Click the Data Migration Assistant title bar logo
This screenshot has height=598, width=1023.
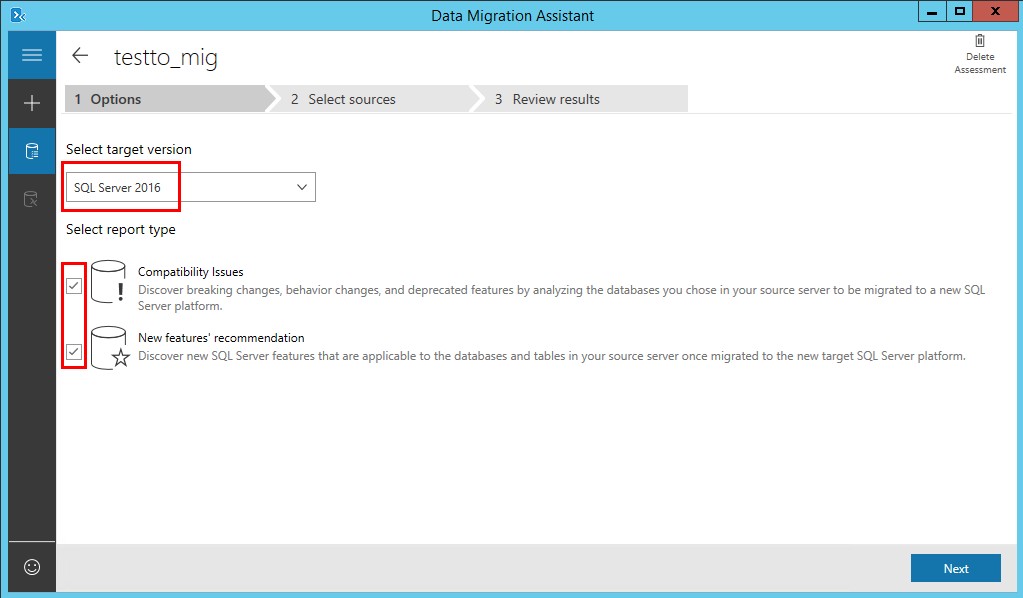[x=18, y=15]
